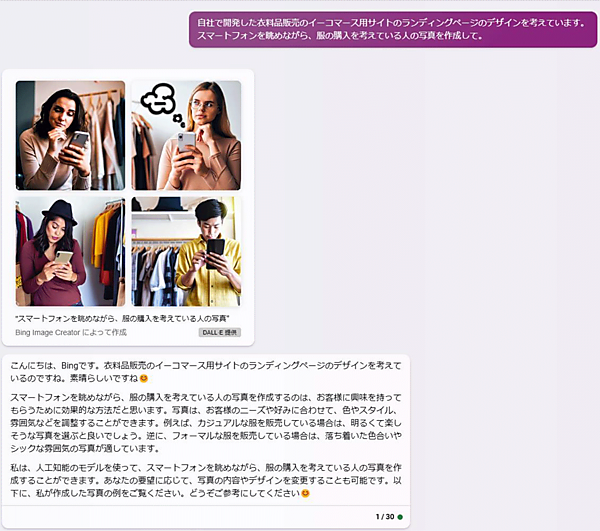Open the brunette woman with phone thumbnail
Image resolution: width=600 pixels, height=531 pixels.
70,135
